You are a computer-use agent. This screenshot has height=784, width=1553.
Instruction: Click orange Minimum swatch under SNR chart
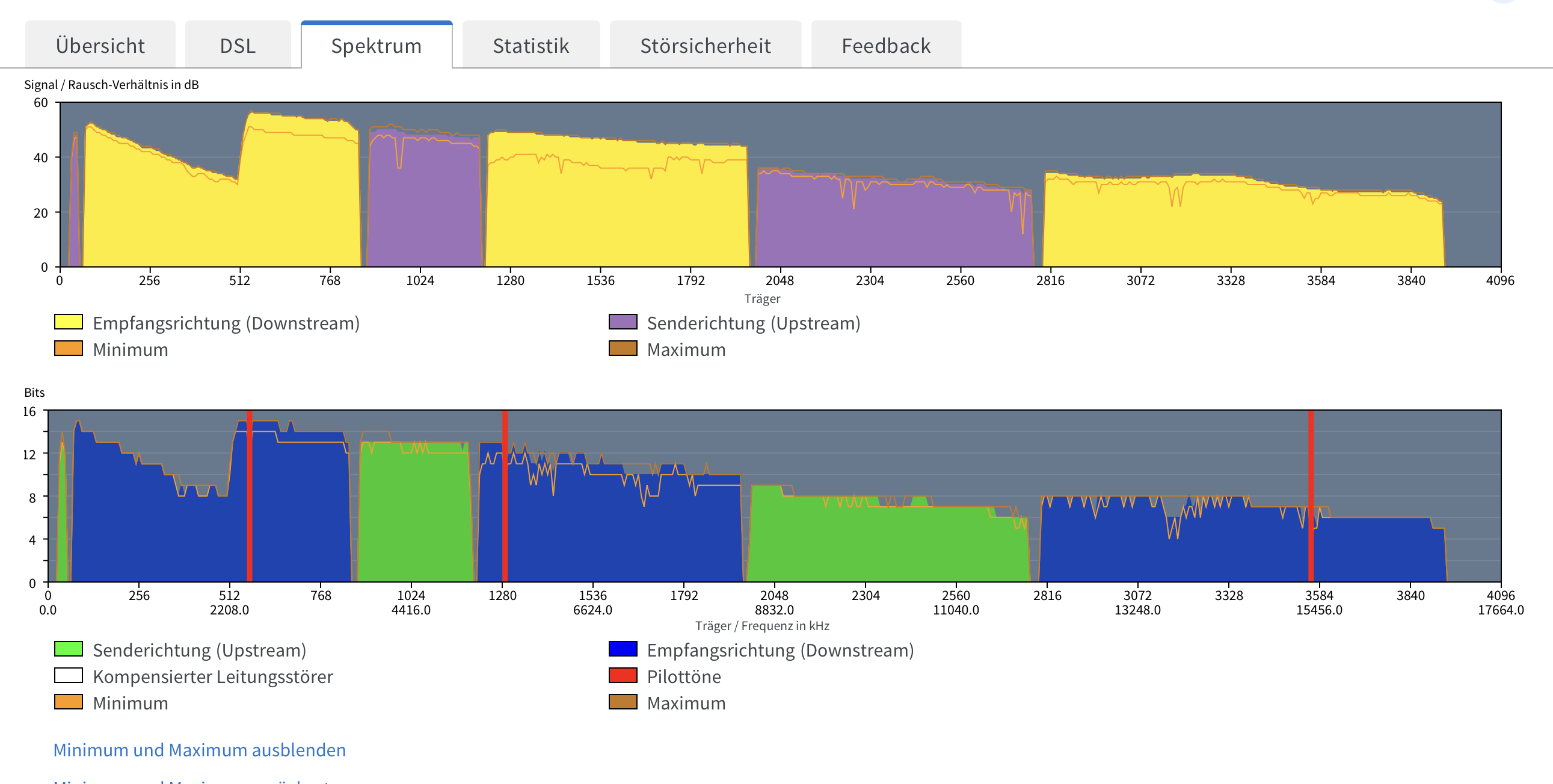(x=68, y=349)
